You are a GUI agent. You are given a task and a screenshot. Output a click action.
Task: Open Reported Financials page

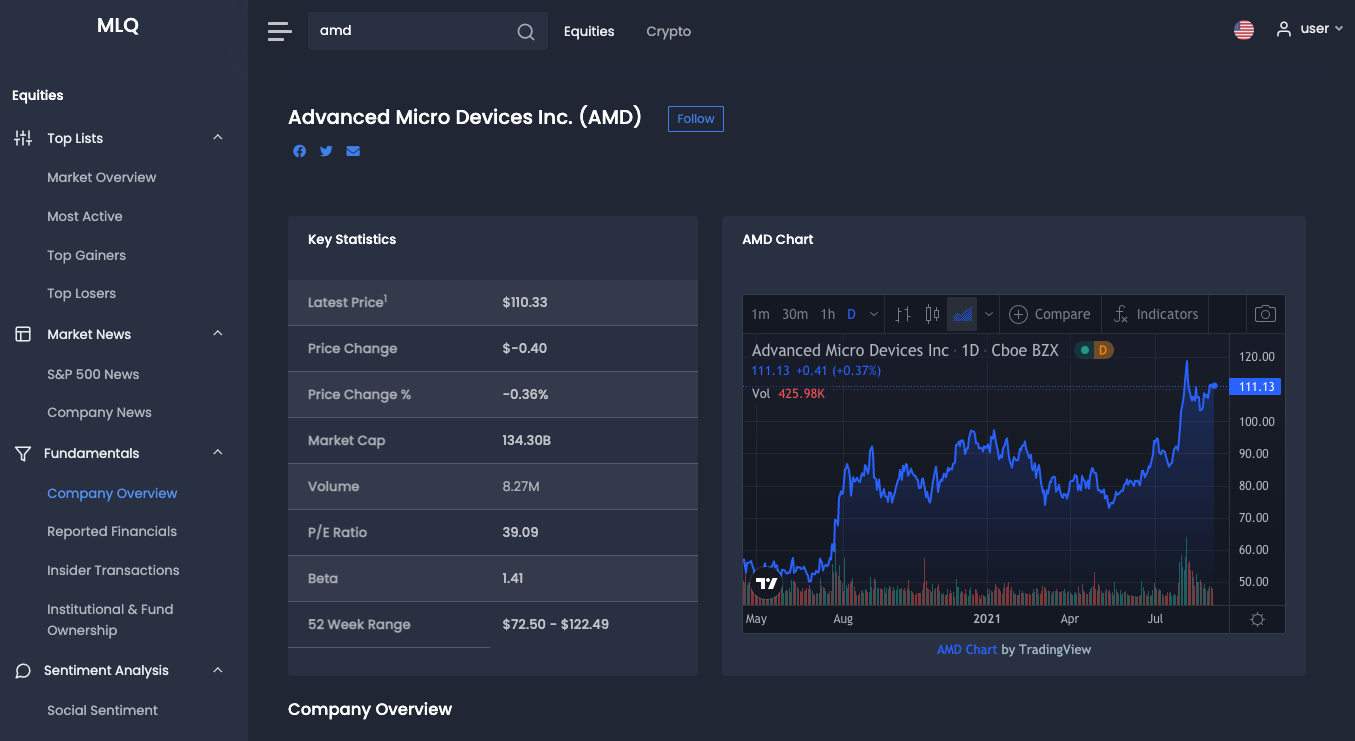(112, 531)
